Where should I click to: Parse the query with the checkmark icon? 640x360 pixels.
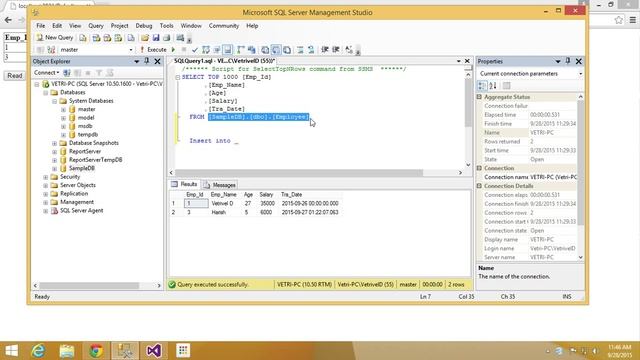coord(195,50)
